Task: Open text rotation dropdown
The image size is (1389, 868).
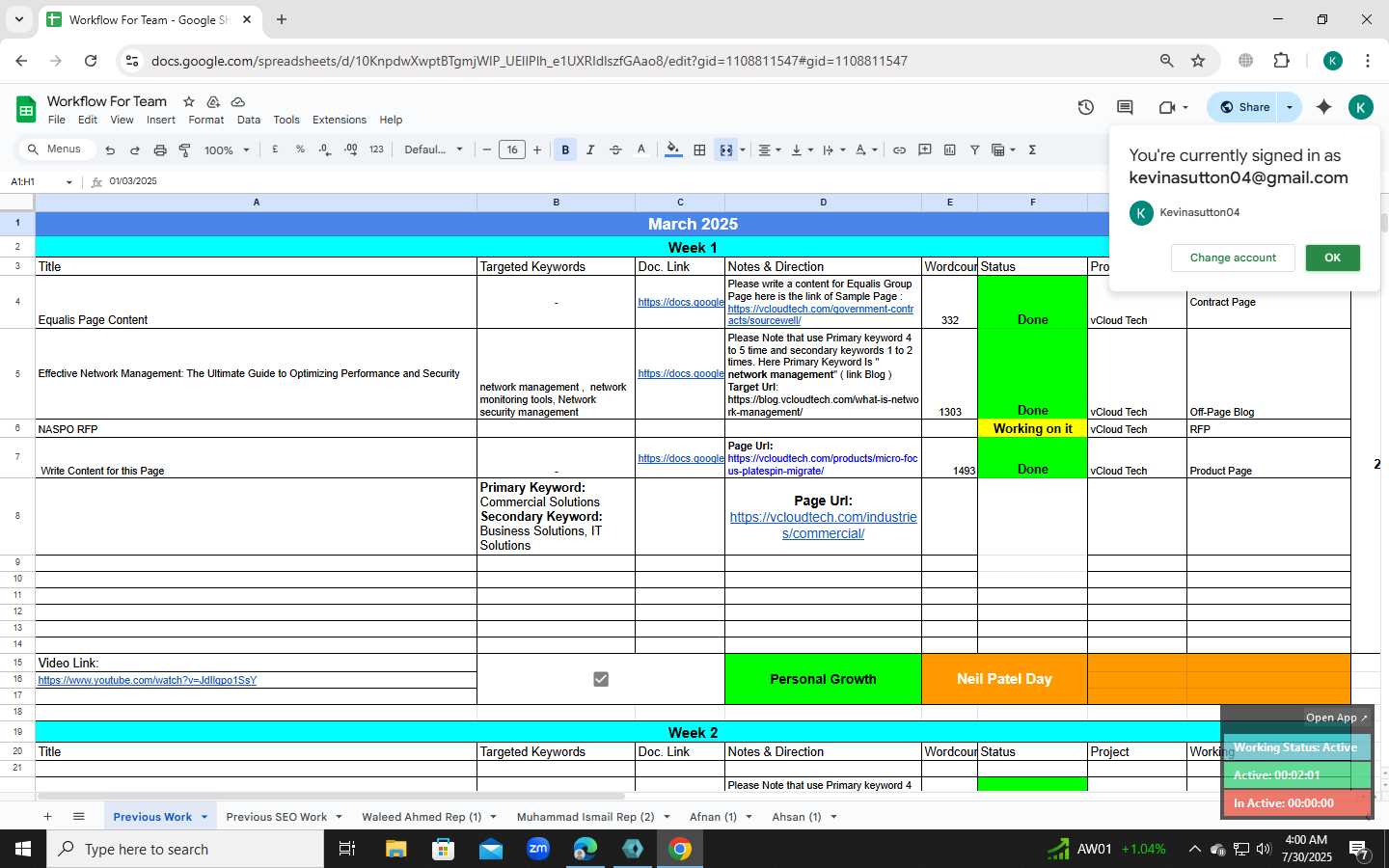Action: point(866,149)
